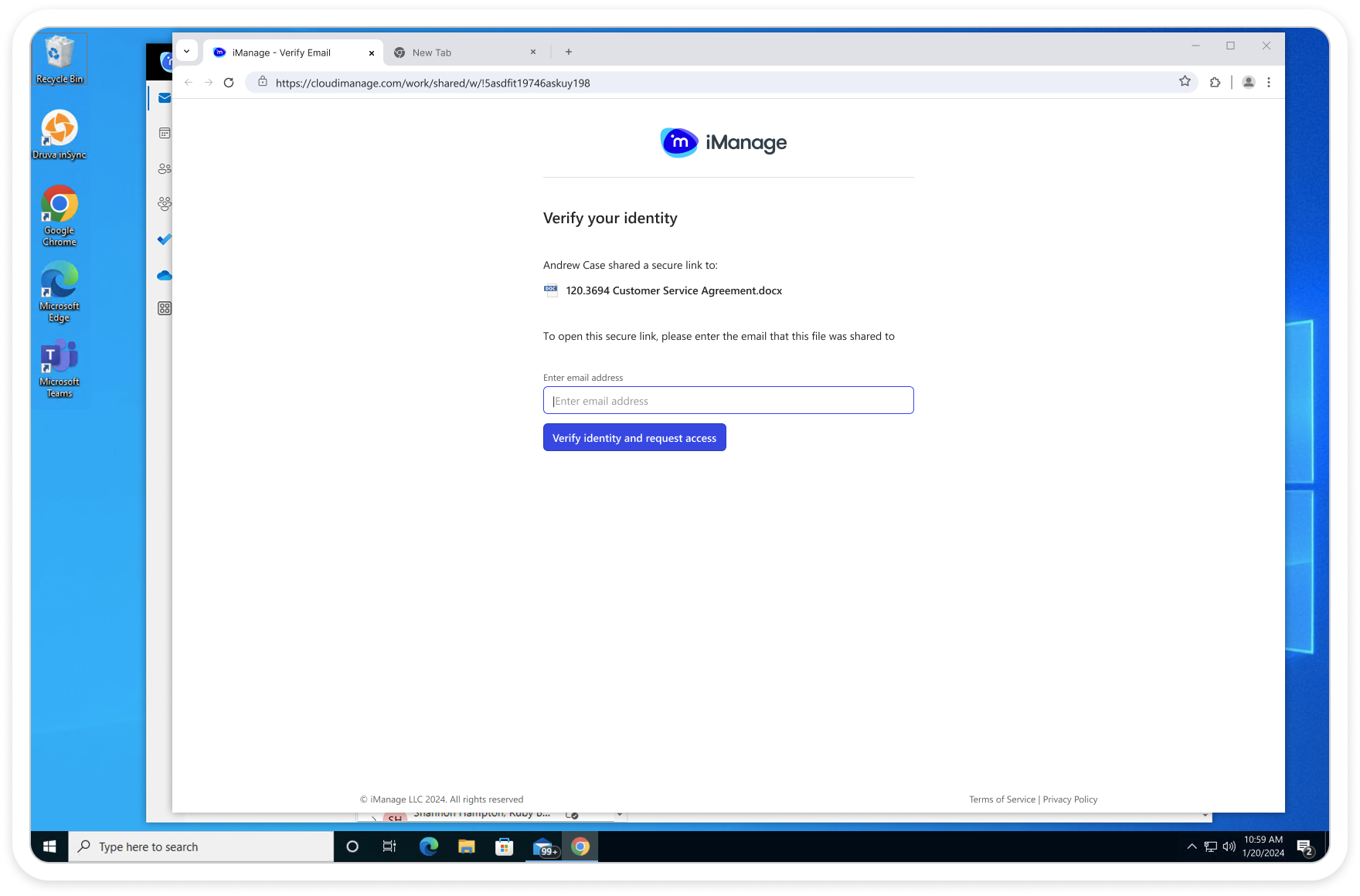The image size is (1360, 896).
Task: Click the browser Forward arrow
Action: pyautogui.click(x=209, y=83)
